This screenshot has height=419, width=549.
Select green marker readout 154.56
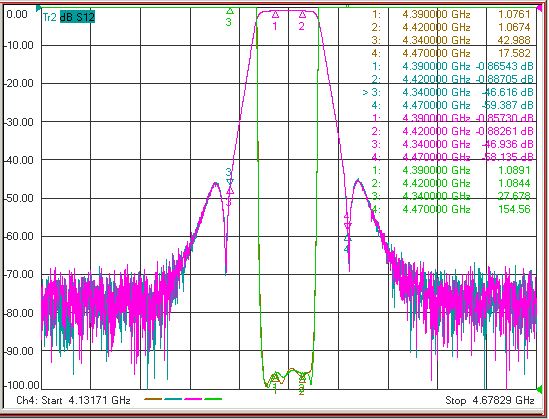pyautogui.click(x=514, y=209)
